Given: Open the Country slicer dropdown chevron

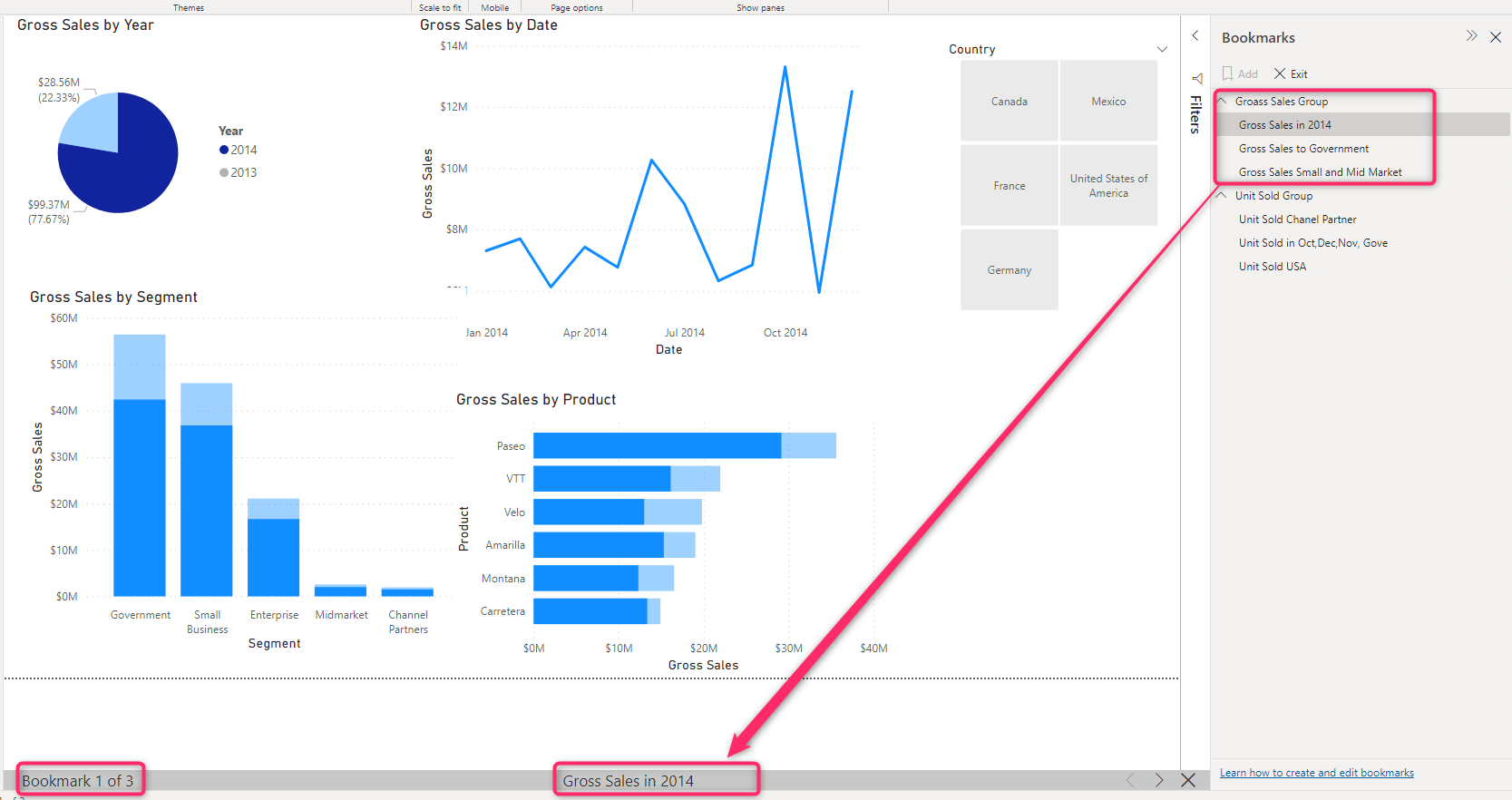Looking at the screenshot, I should coord(1162,49).
